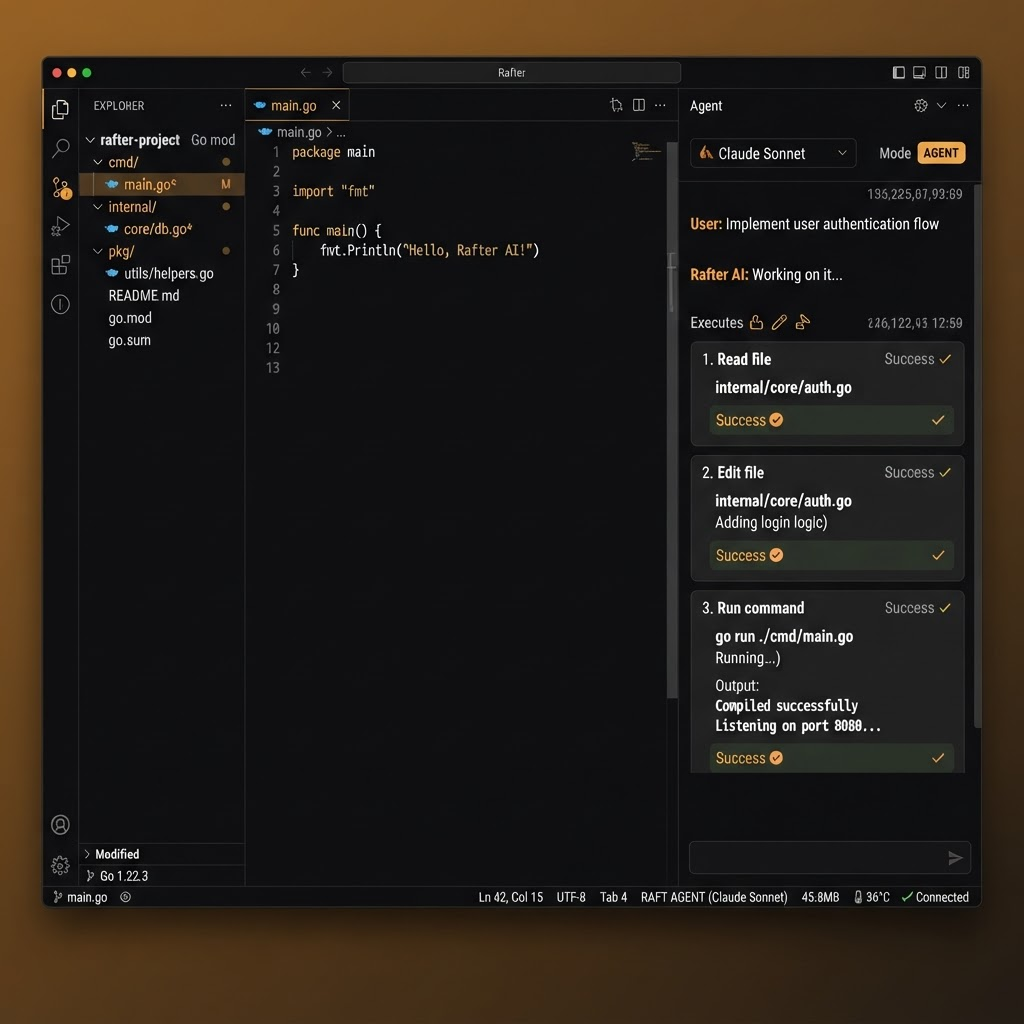Open the Claude Sonnet model dropdown
Screen dimensions: 1024x1024
point(773,153)
